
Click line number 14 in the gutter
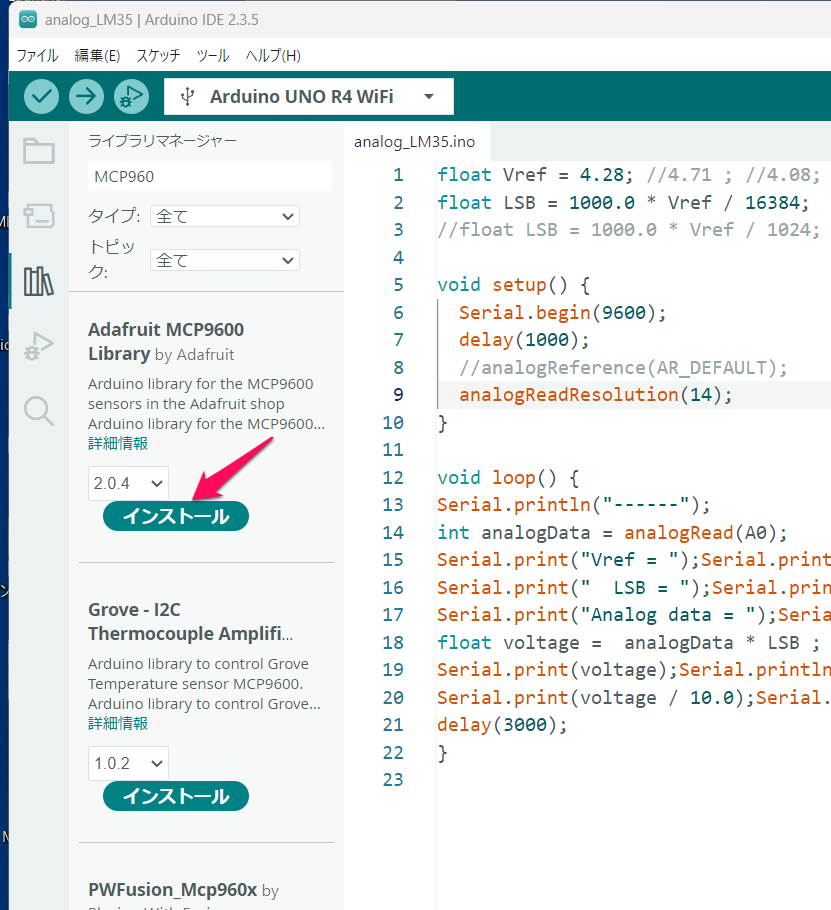pyautogui.click(x=393, y=532)
